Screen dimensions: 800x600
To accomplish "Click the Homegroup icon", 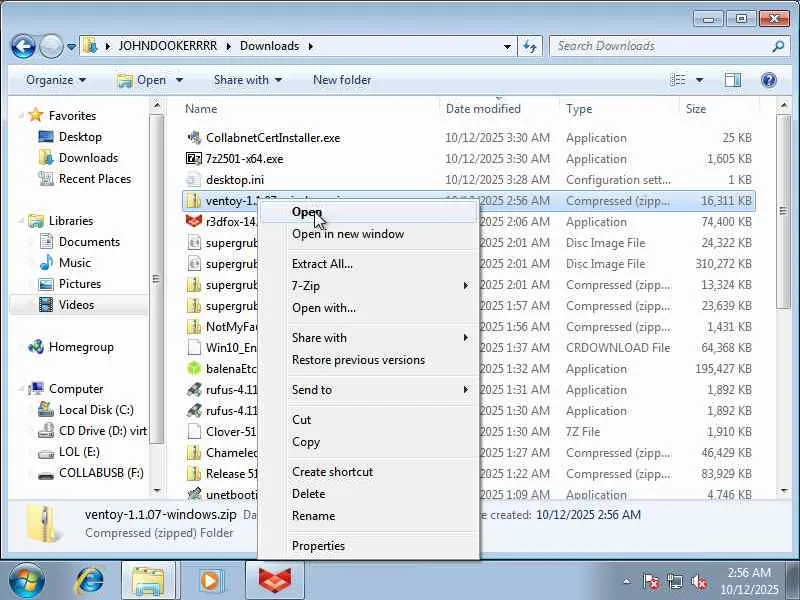I will pyautogui.click(x=36, y=347).
